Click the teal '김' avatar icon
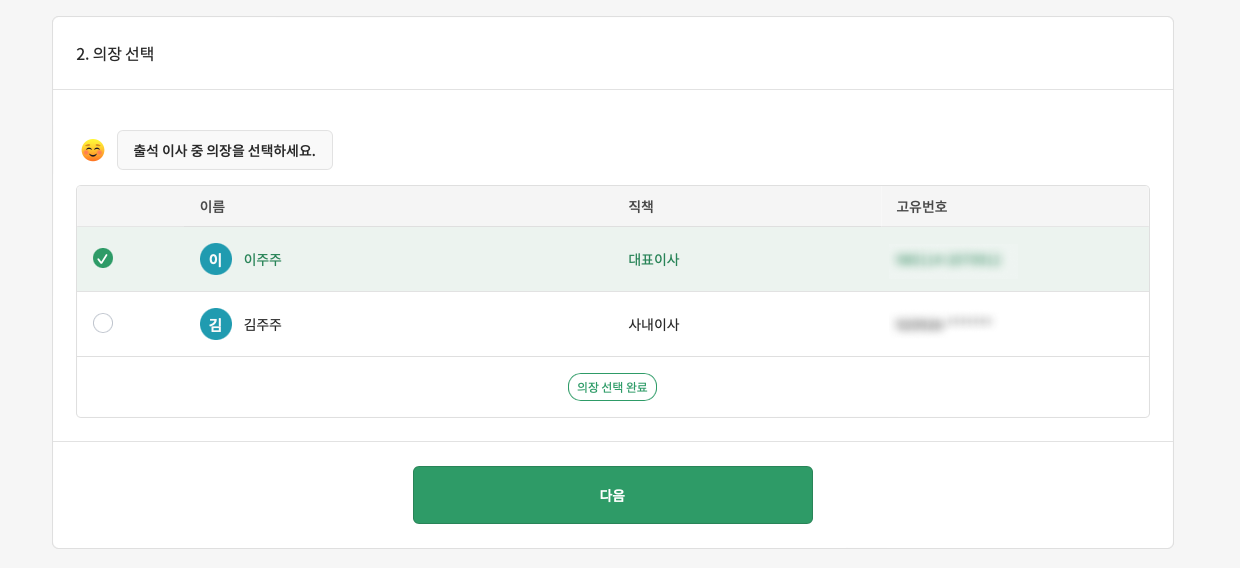This screenshot has width=1240, height=568. (x=216, y=324)
